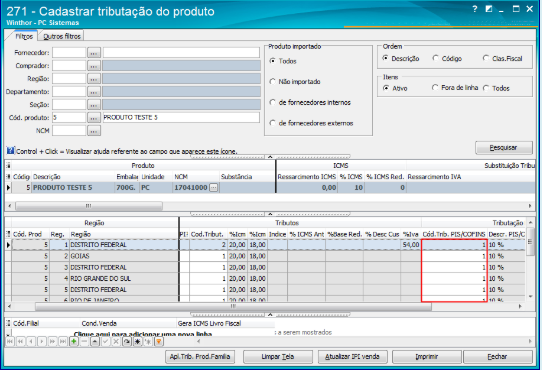Select PRODUTO TESTE 5 row in Produto grid
The height and width of the screenshot is (370, 542).
(x=270, y=188)
